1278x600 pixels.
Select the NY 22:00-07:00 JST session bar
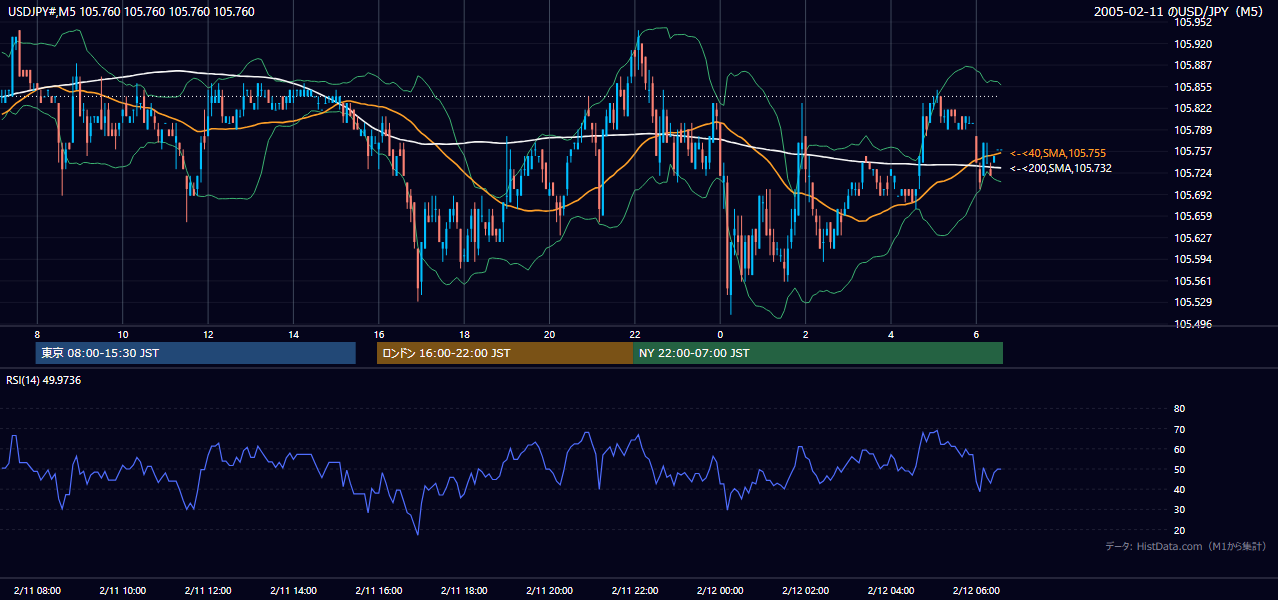point(818,353)
